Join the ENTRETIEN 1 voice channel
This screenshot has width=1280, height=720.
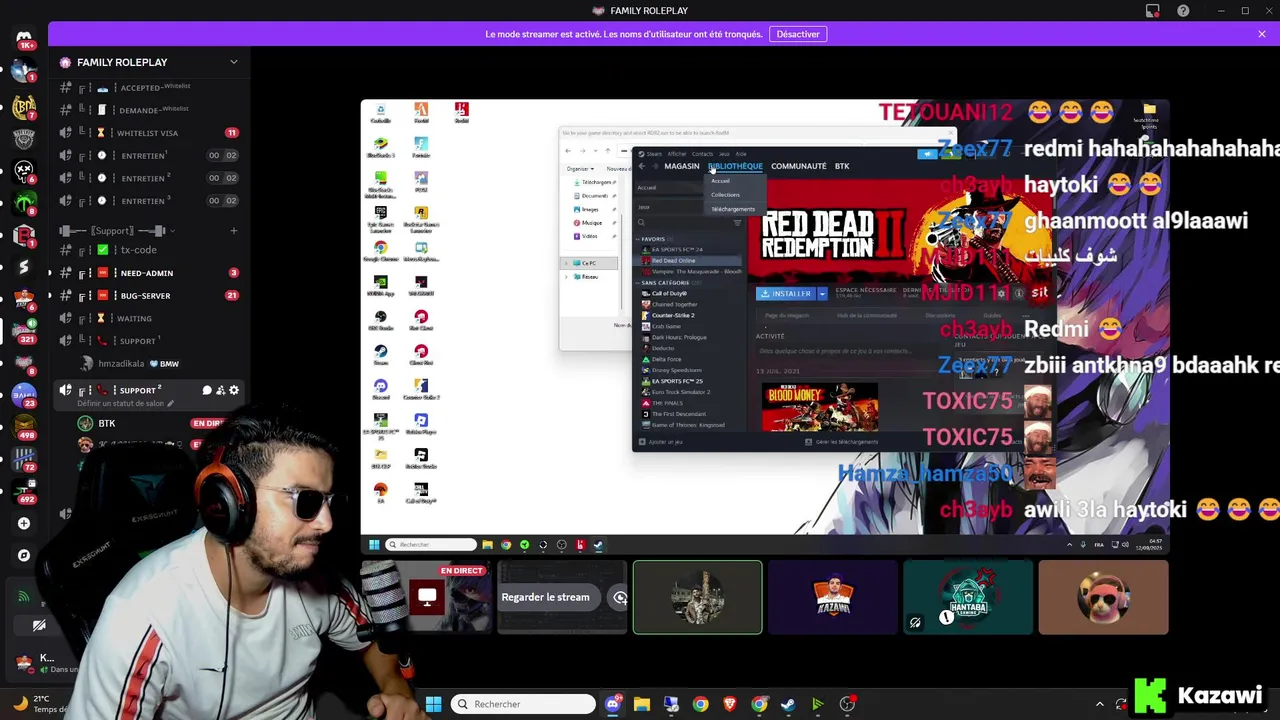click(x=150, y=156)
